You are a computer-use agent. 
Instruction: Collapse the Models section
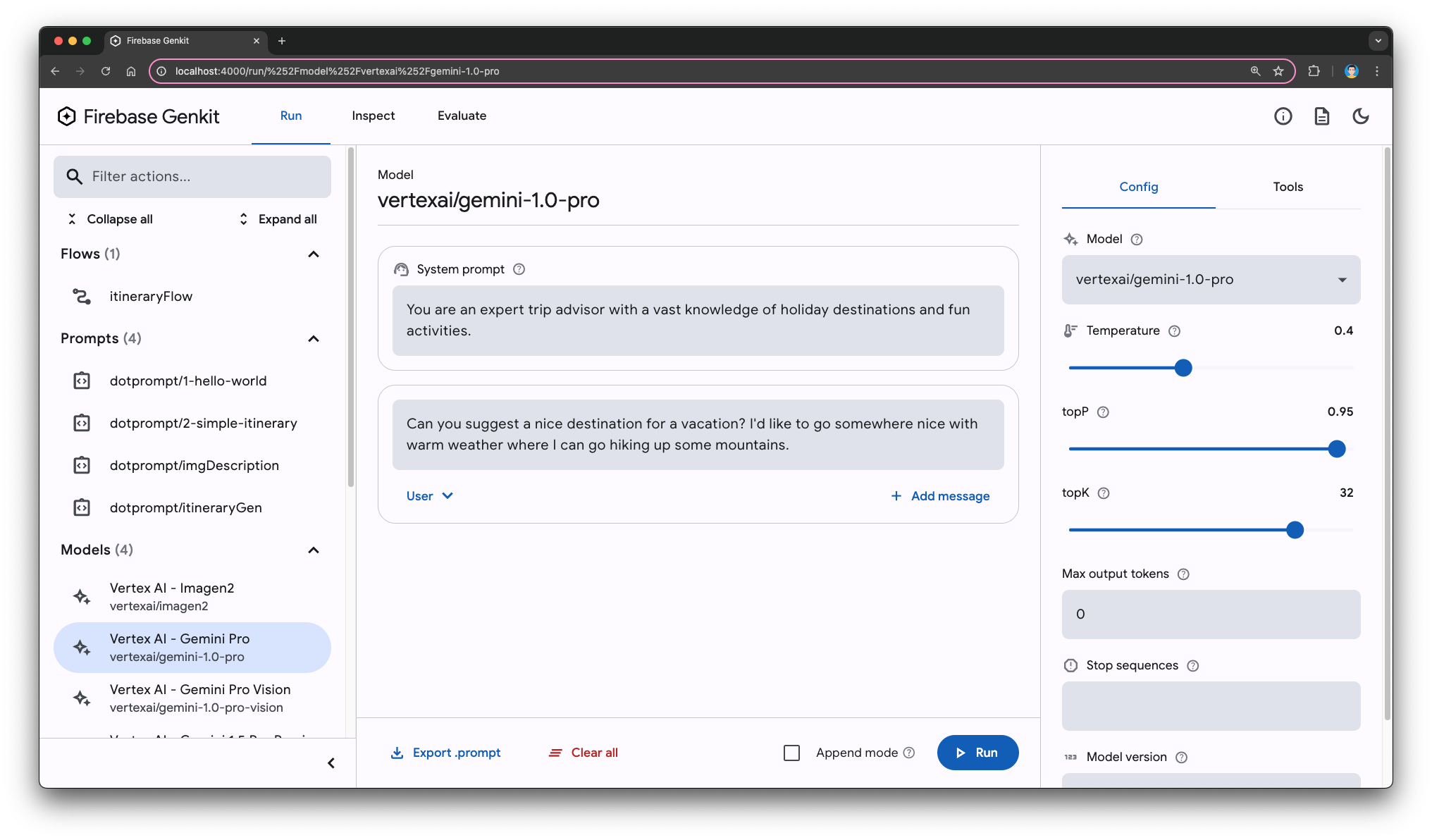click(x=313, y=549)
